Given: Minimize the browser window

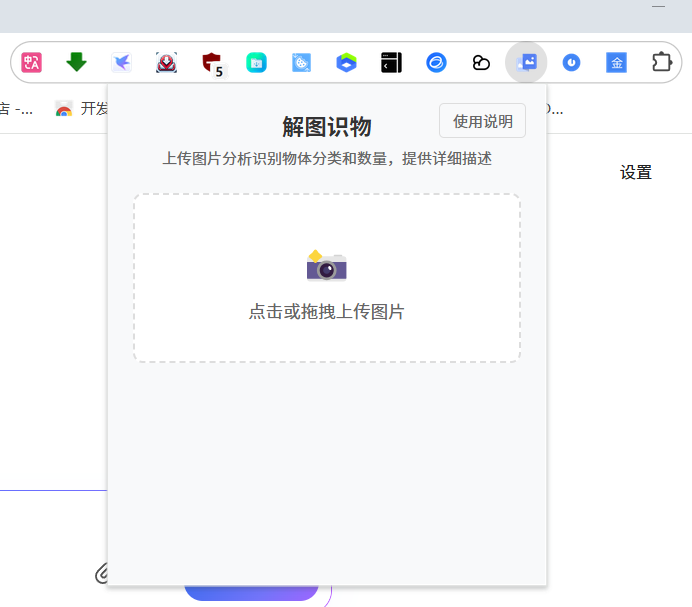Looking at the screenshot, I should pos(658,7).
